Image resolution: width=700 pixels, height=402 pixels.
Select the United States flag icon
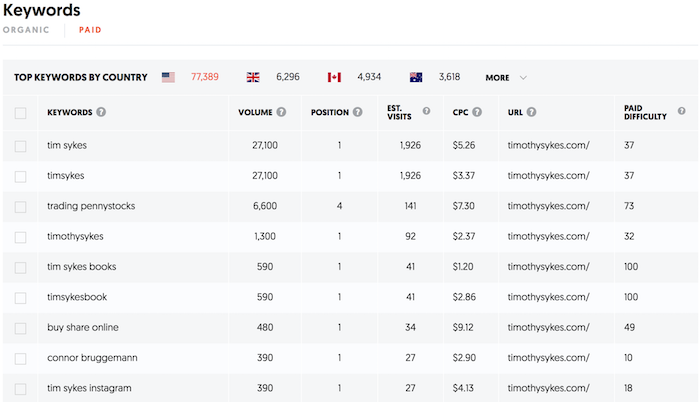[x=168, y=77]
